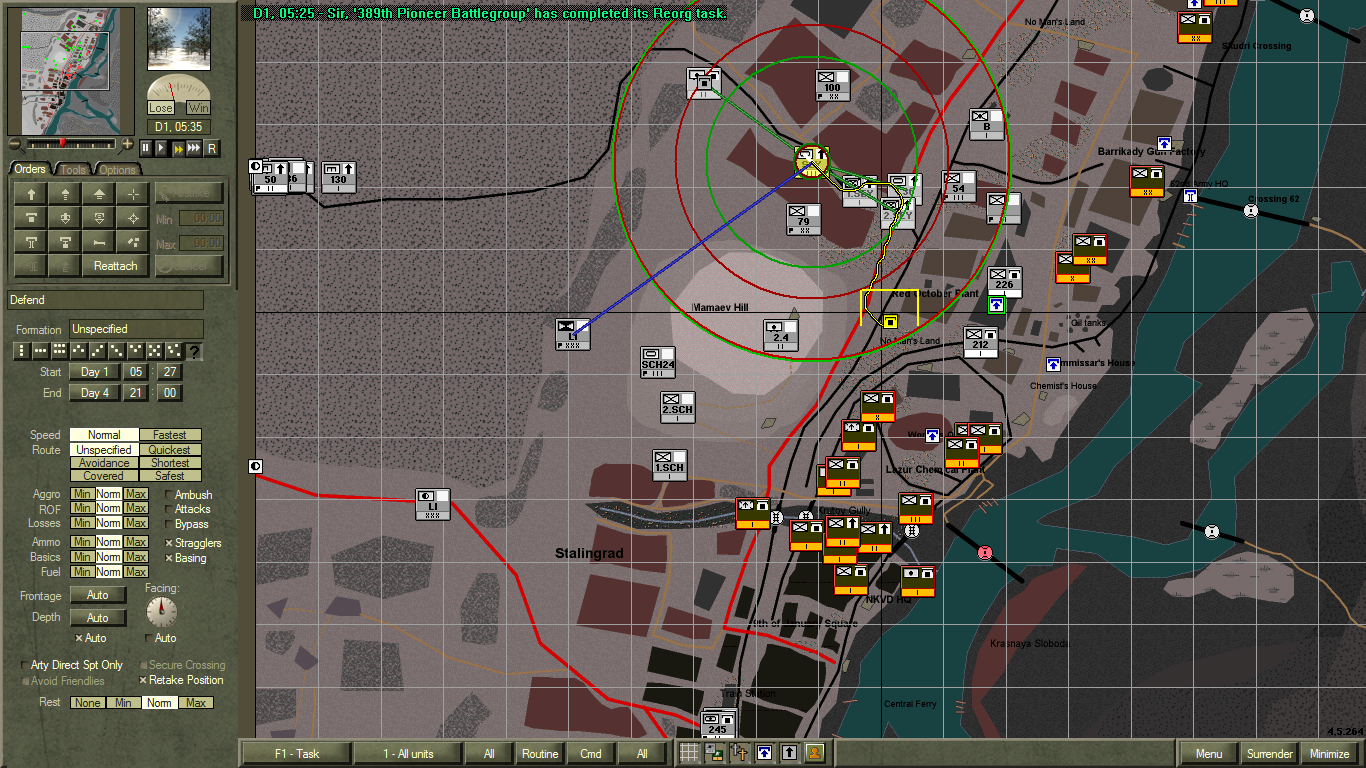This screenshot has height=768, width=1366.
Task: Pick the column formation vertical dots icon
Action: [22, 351]
